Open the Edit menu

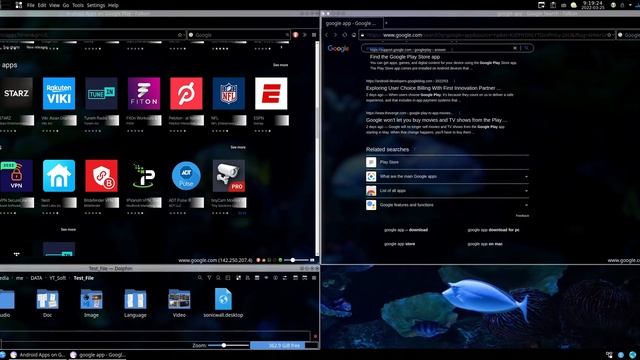pyautogui.click(x=42, y=5)
